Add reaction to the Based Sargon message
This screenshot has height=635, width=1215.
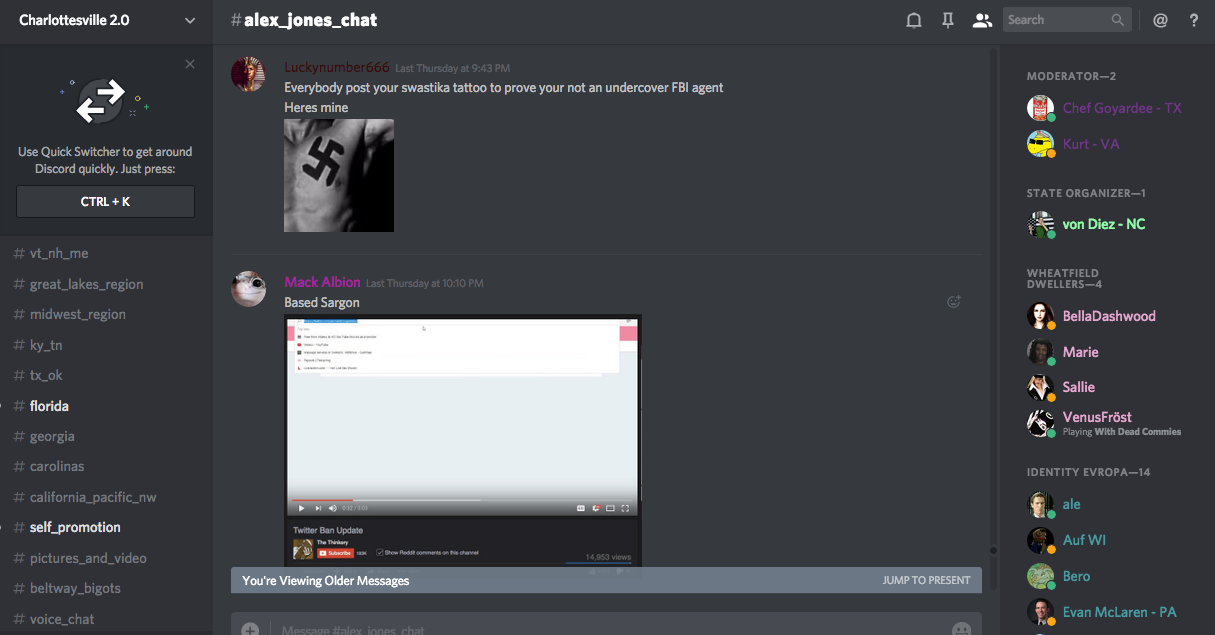954,302
